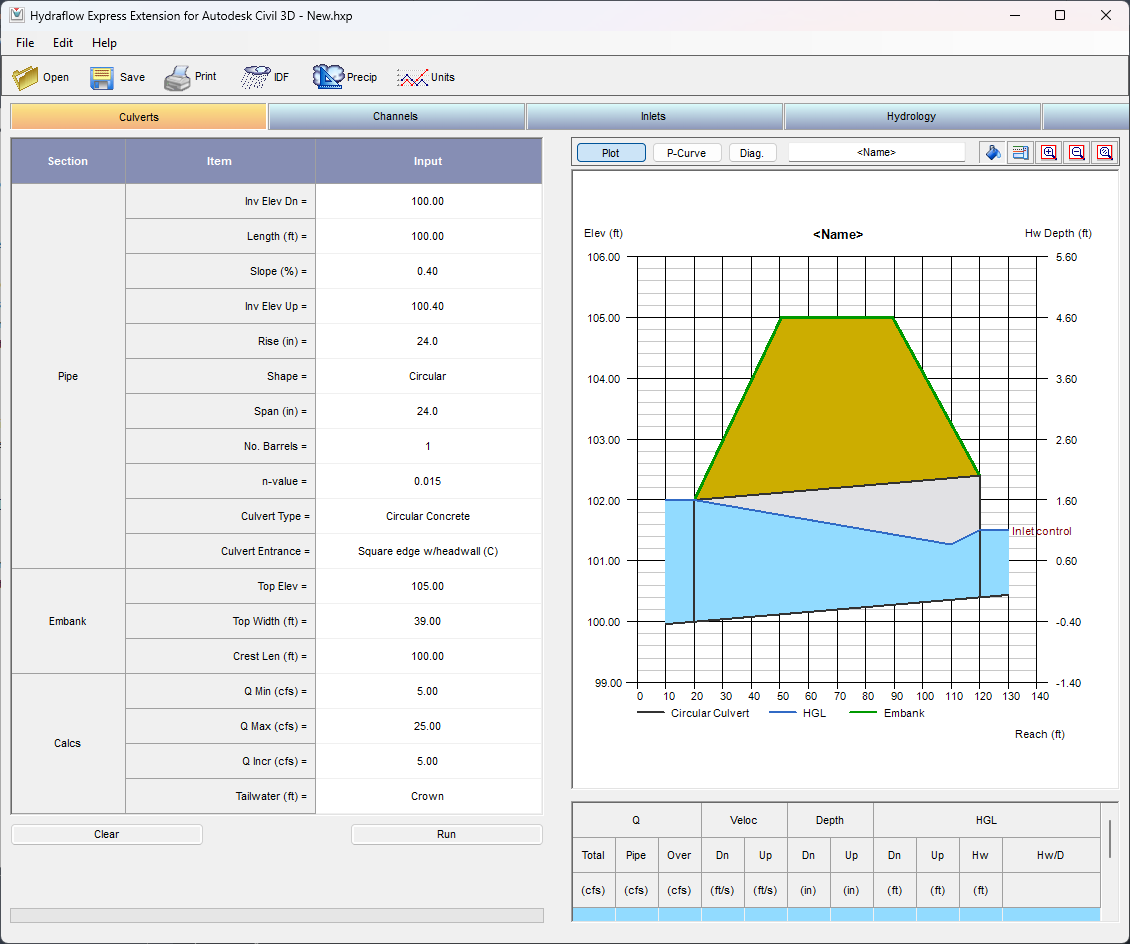1130x944 pixels.
Task: Select the P-Curve view toggle
Action: coord(686,153)
